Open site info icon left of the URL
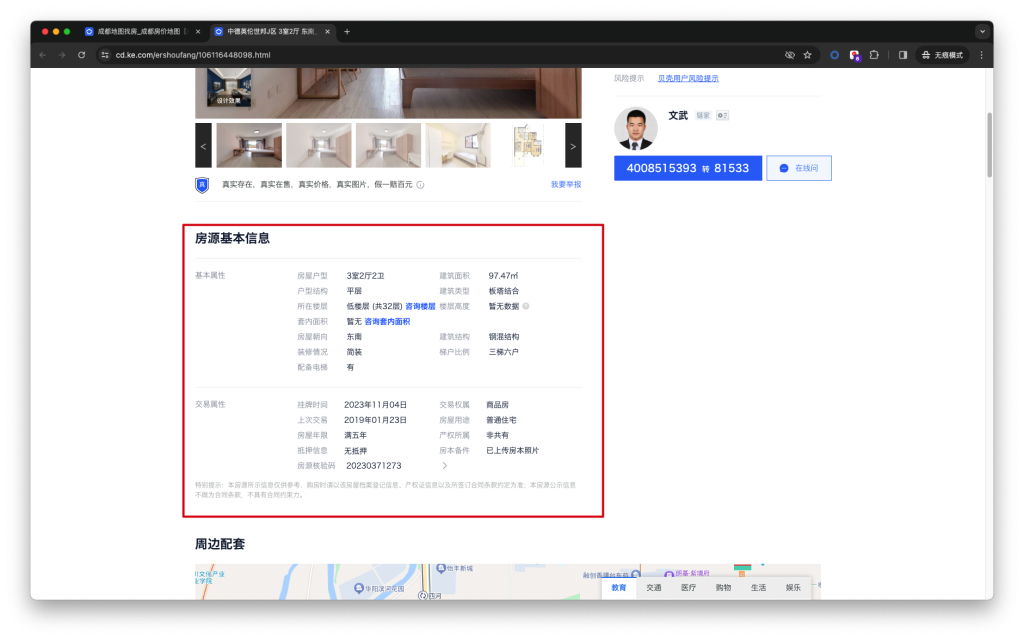This screenshot has width=1024, height=640. (104, 55)
